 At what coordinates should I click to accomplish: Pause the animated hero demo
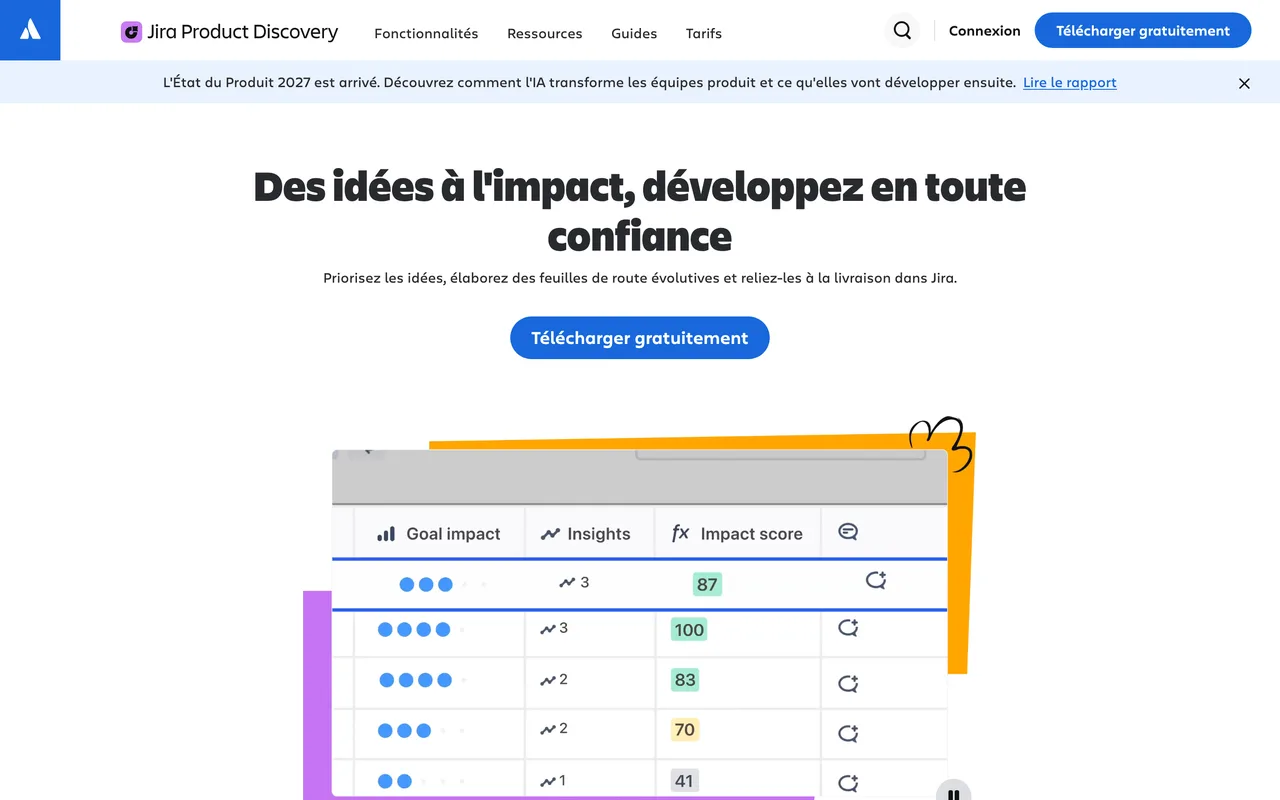click(x=954, y=794)
